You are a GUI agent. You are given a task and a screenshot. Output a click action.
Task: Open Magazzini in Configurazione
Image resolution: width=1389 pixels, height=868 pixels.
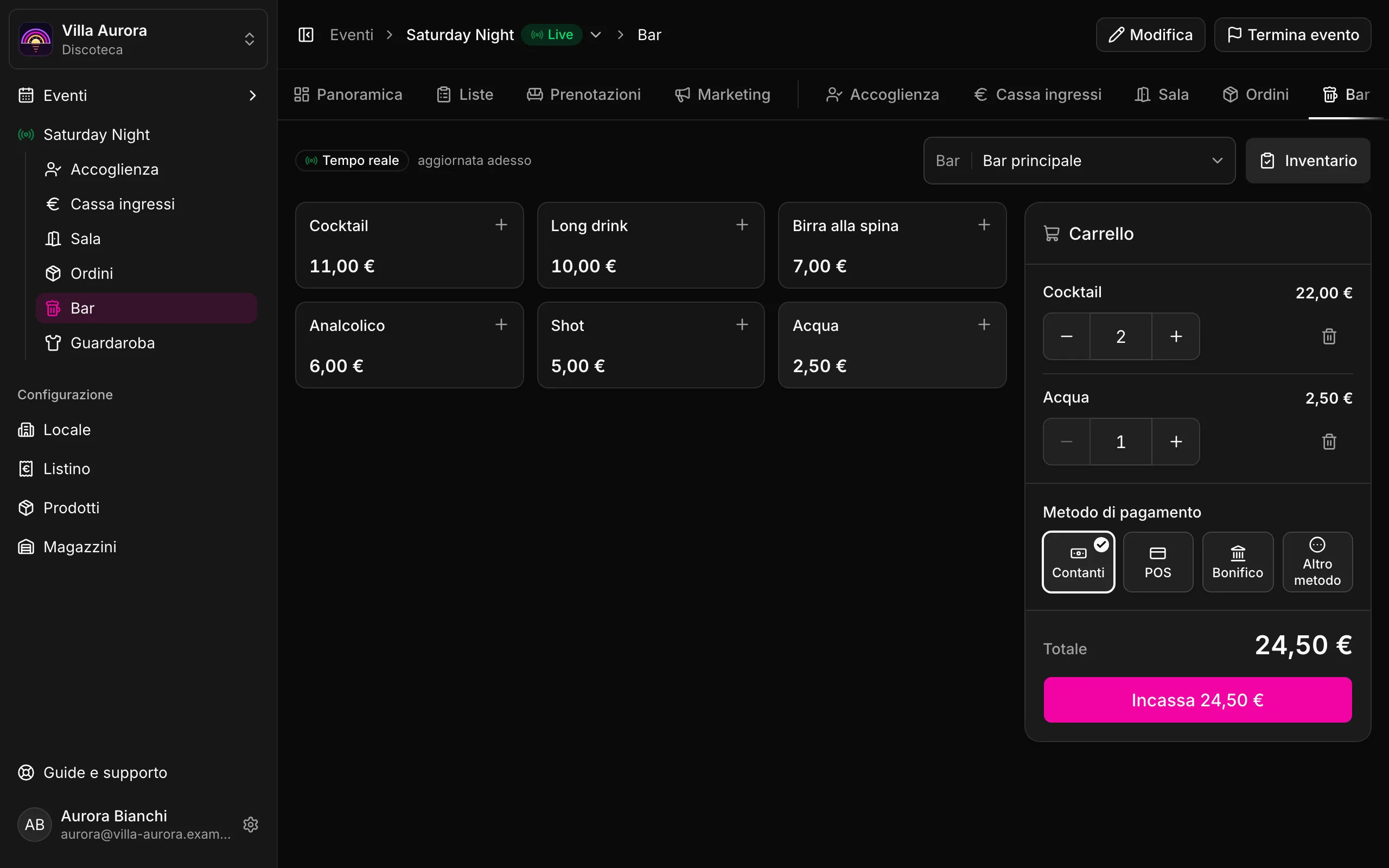click(x=138, y=547)
